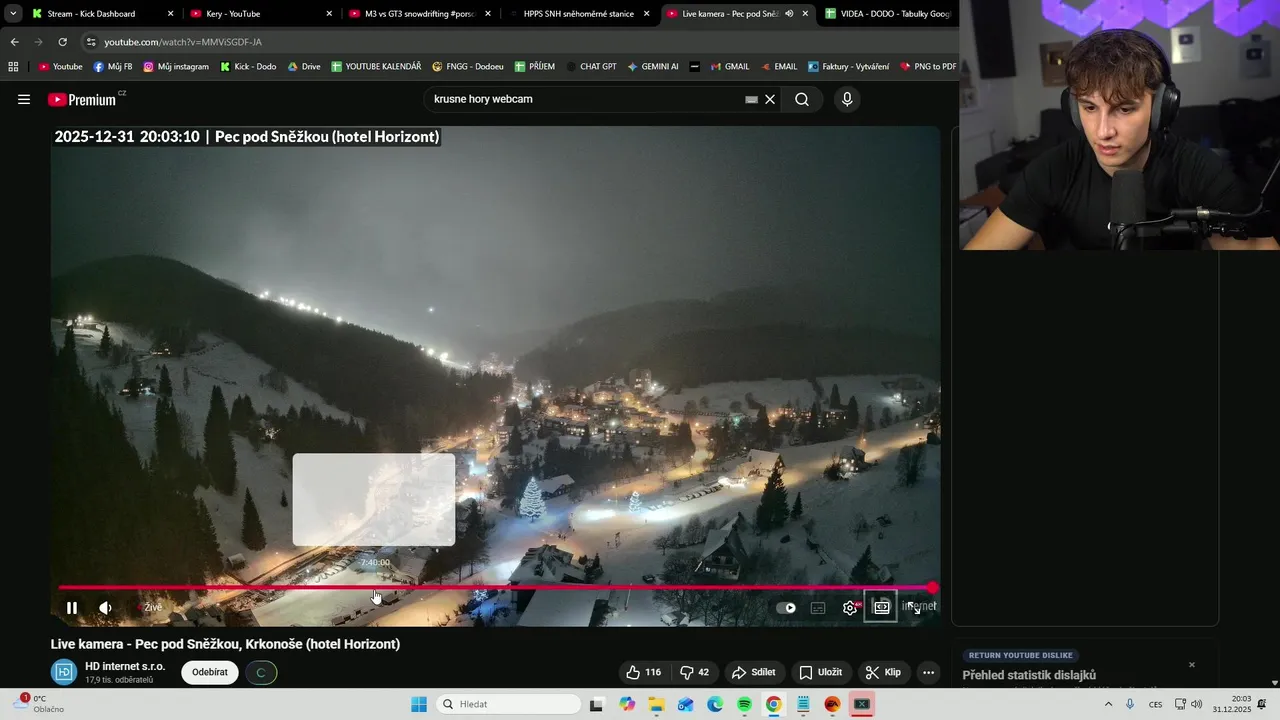
Task: Create a clip with Klip
Action: (883, 672)
